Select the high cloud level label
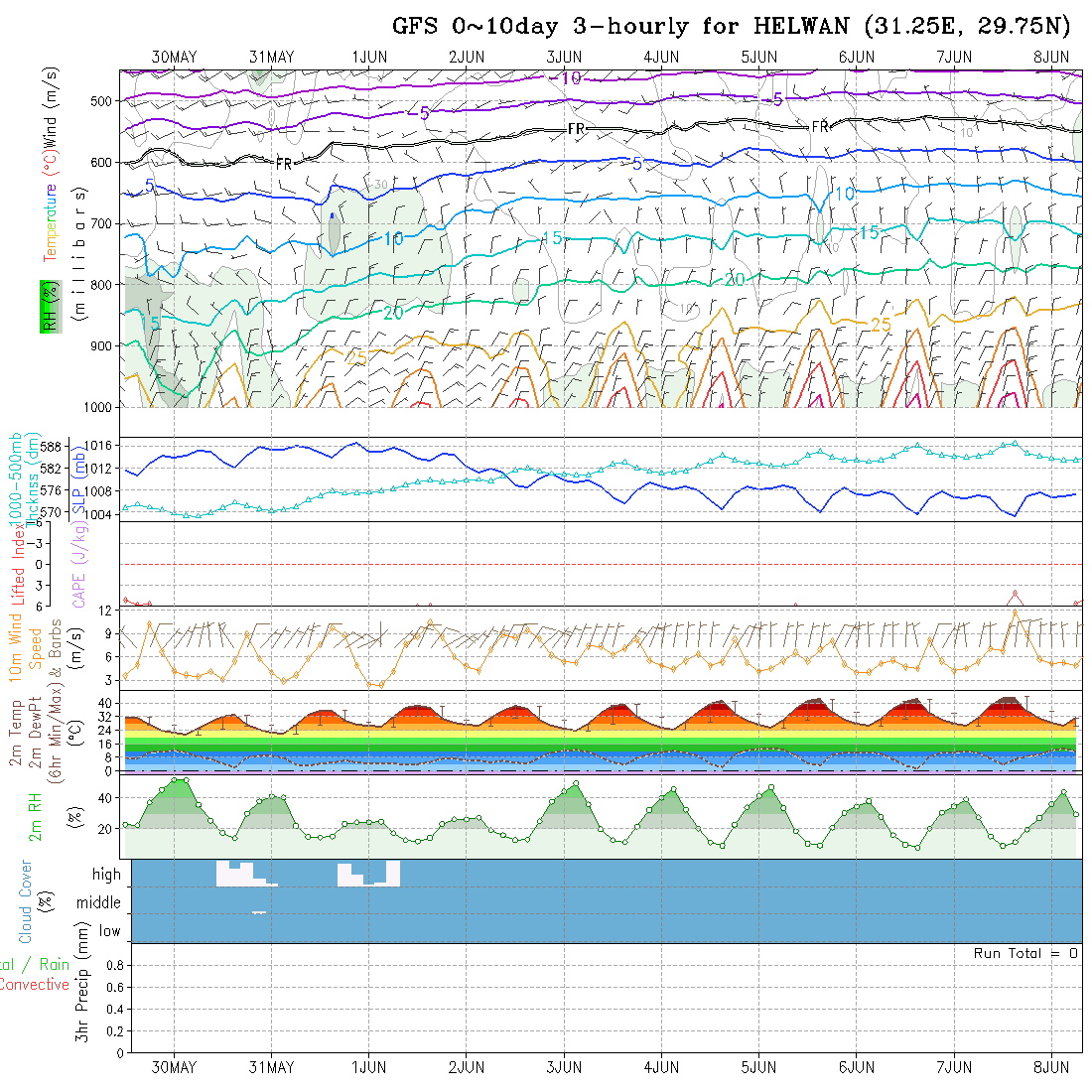The width and height of the screenshot is (1092, 1092). click(x=106, y=875)
